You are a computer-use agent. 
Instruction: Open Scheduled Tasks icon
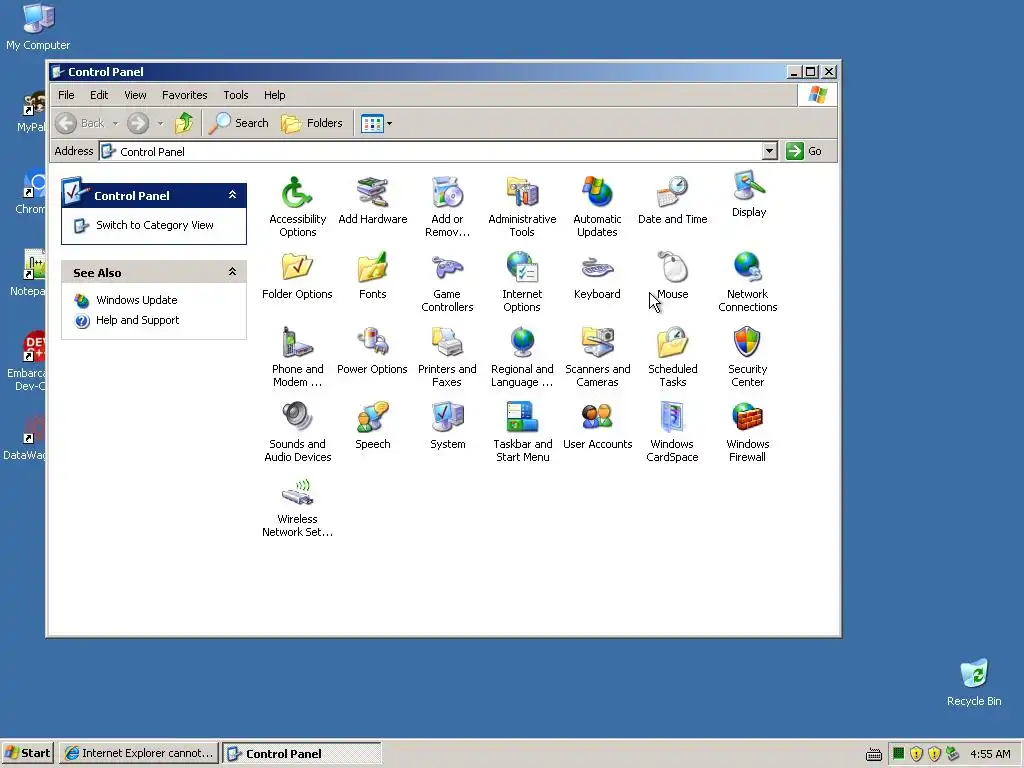[x=673, y=357]
